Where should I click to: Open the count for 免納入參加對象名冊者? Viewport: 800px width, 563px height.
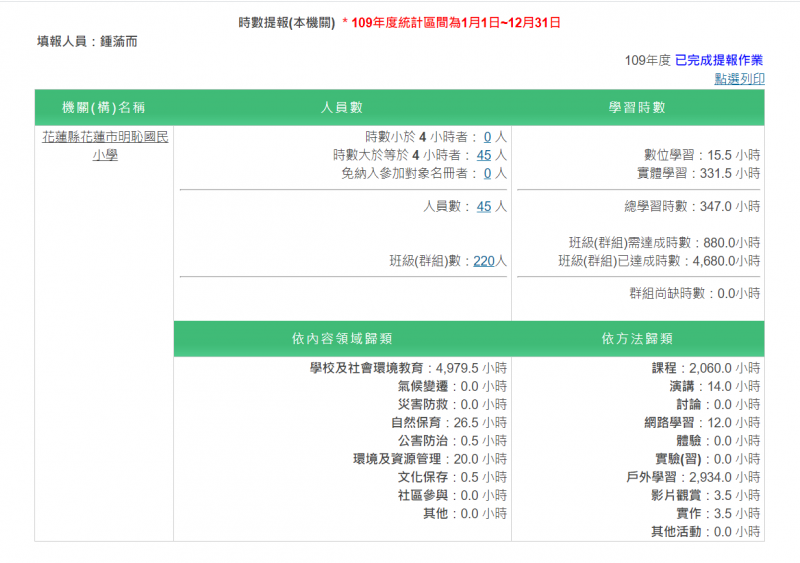point(487,173)
